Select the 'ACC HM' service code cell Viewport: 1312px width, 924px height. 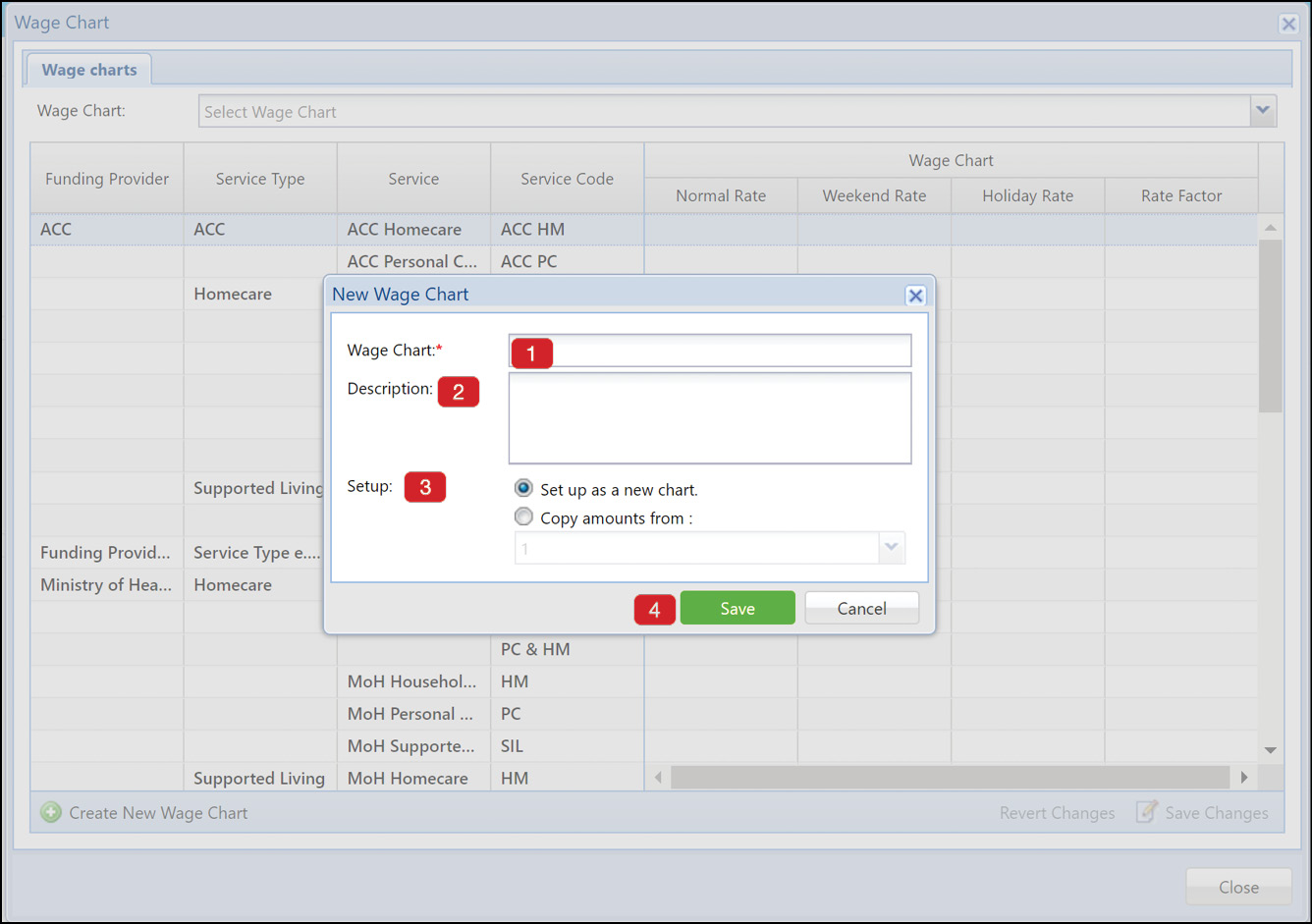point(567,229)
